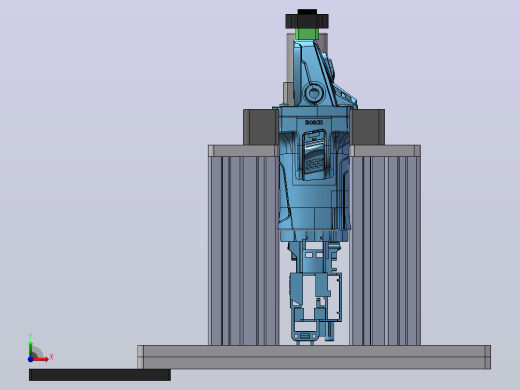Select the right light gray top plate
This screenshot has height=390, width=520.
385,151
